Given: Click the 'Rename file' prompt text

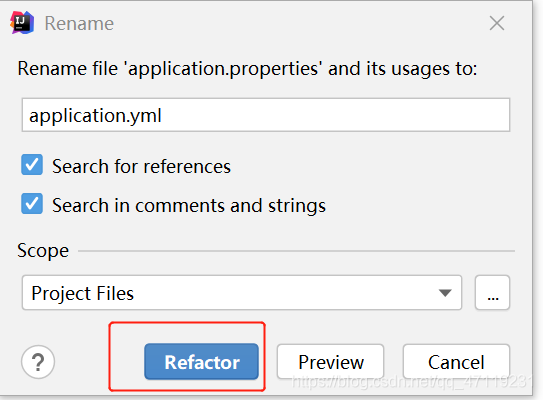Looking at the screenshot, I should pyautogui.click(x=247, y=69).
